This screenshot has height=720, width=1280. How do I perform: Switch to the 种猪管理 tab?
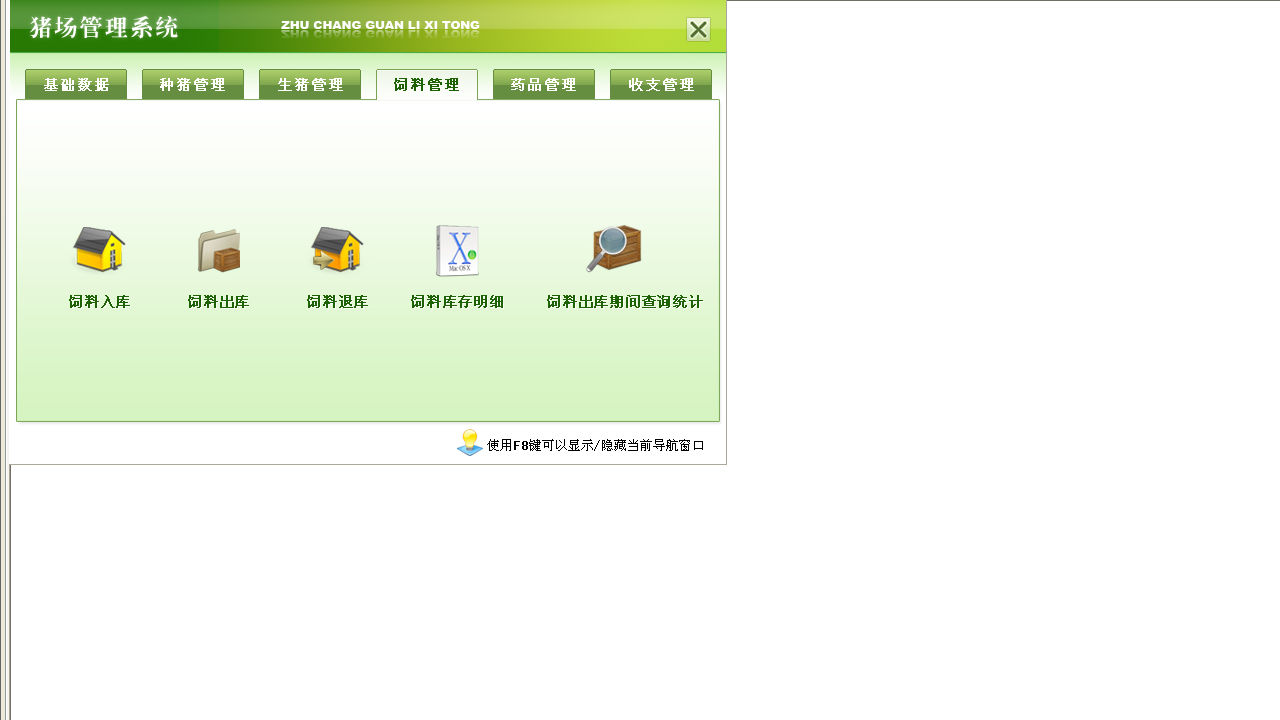tap(192, 84)
